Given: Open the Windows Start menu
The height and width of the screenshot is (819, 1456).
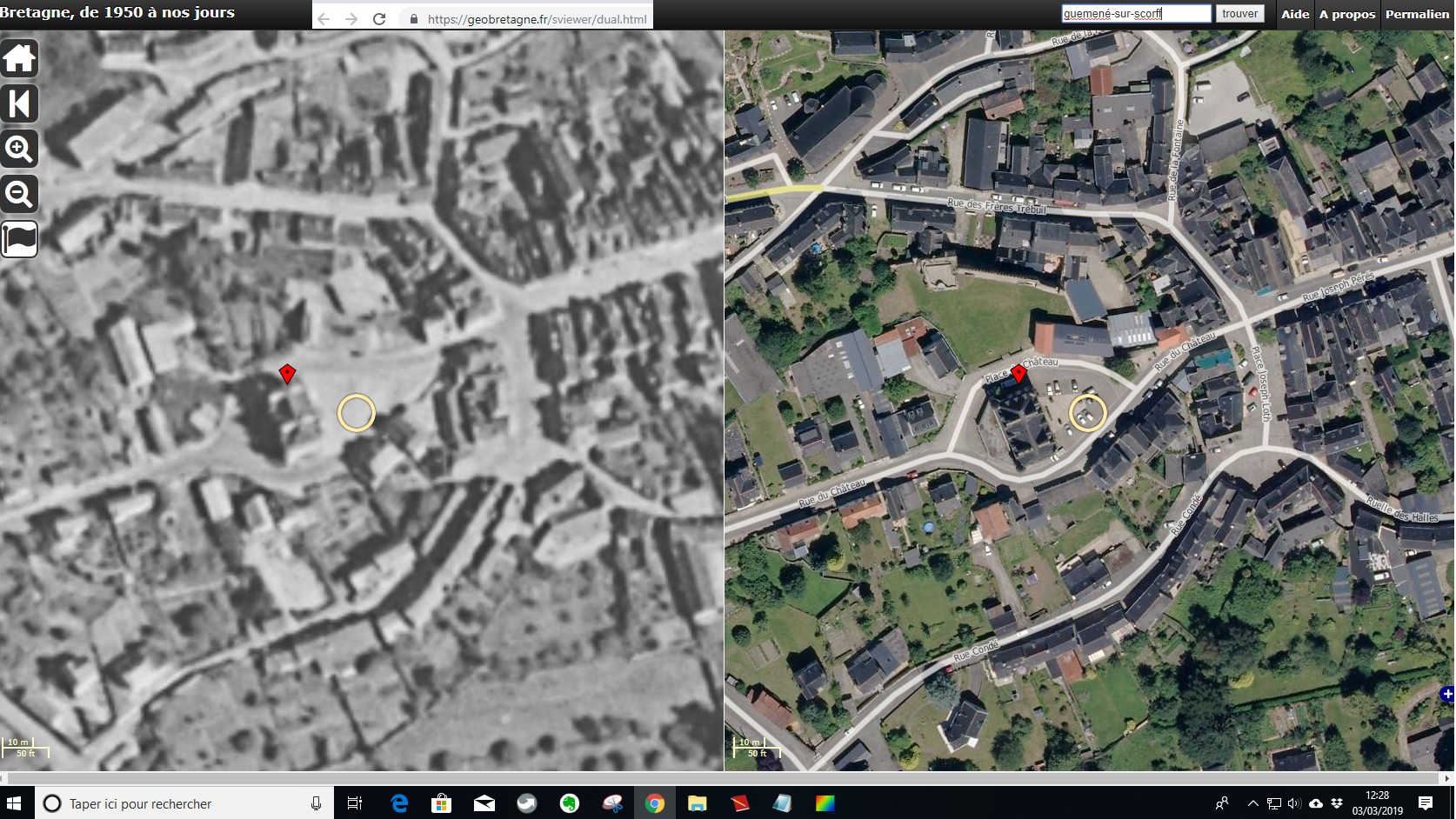Looking at the screenshot, I should (15, 803).
